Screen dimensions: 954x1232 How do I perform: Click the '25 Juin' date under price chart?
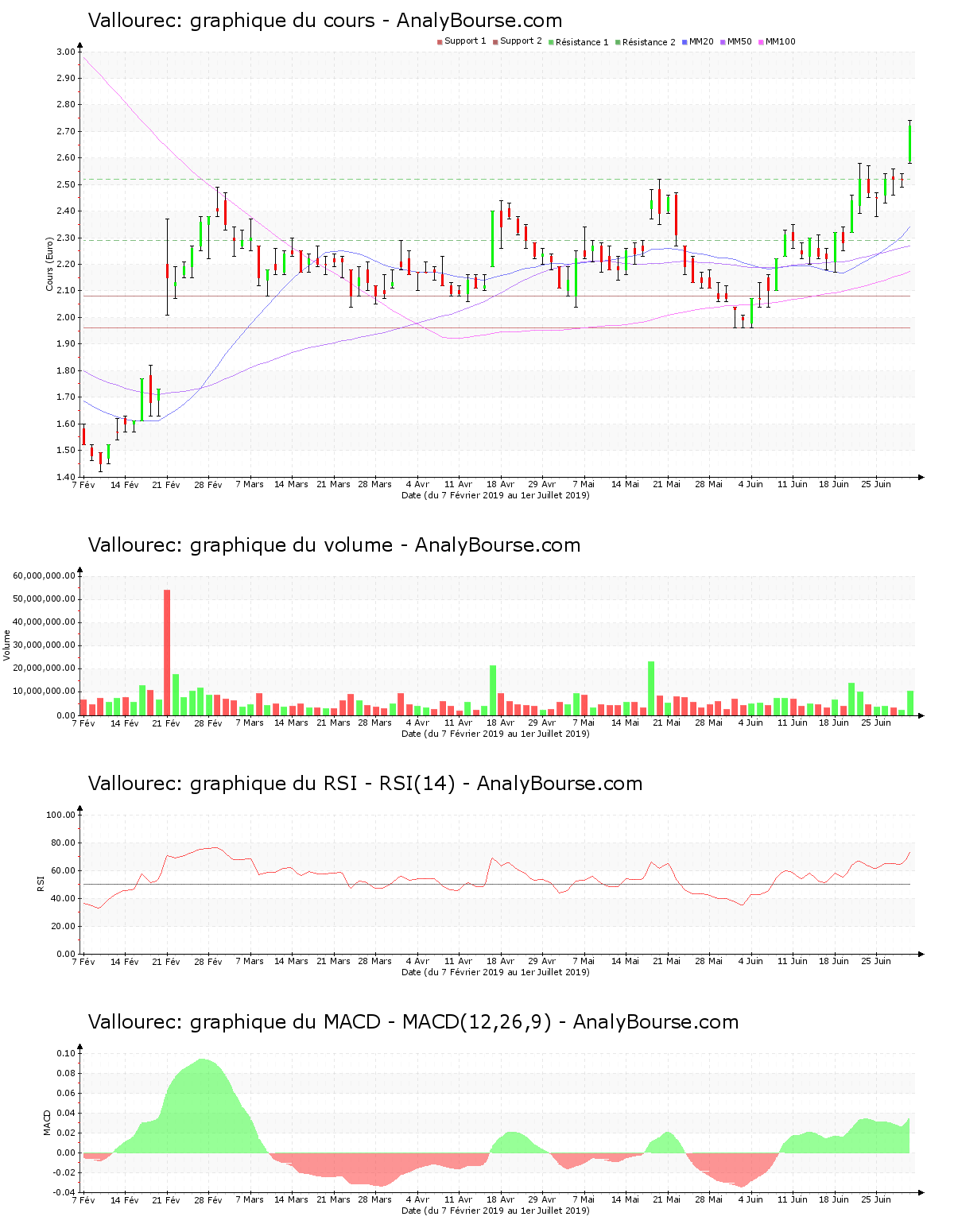pyautogui.click(x=876, y=484)
